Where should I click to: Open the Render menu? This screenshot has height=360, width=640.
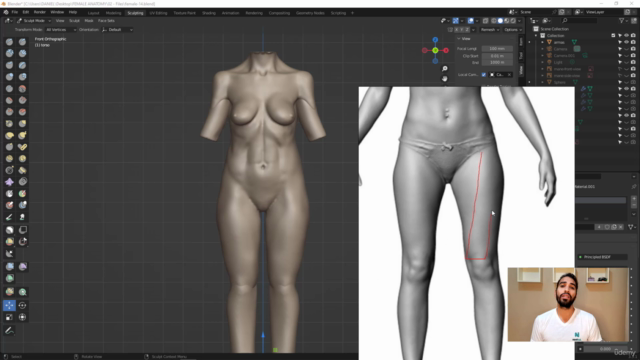click(40, 13)
